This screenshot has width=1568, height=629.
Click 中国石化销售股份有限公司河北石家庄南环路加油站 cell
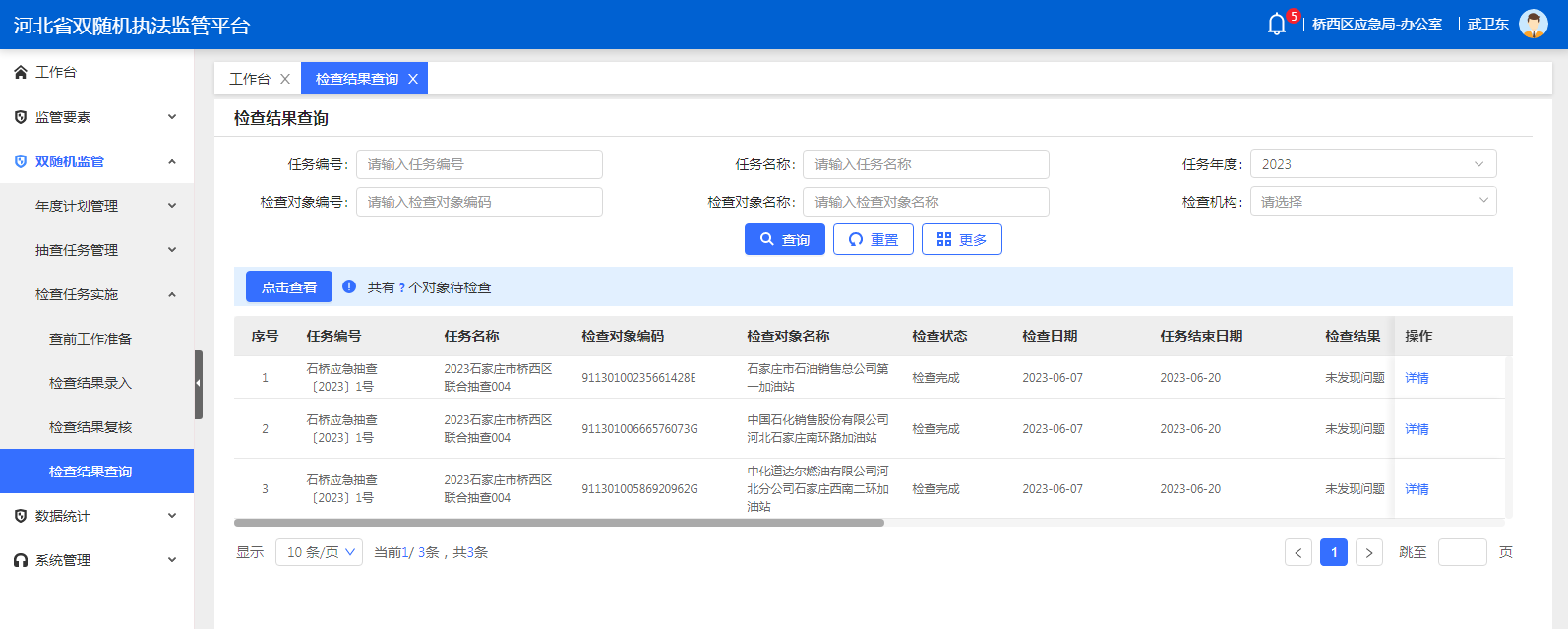click(817, 429)
